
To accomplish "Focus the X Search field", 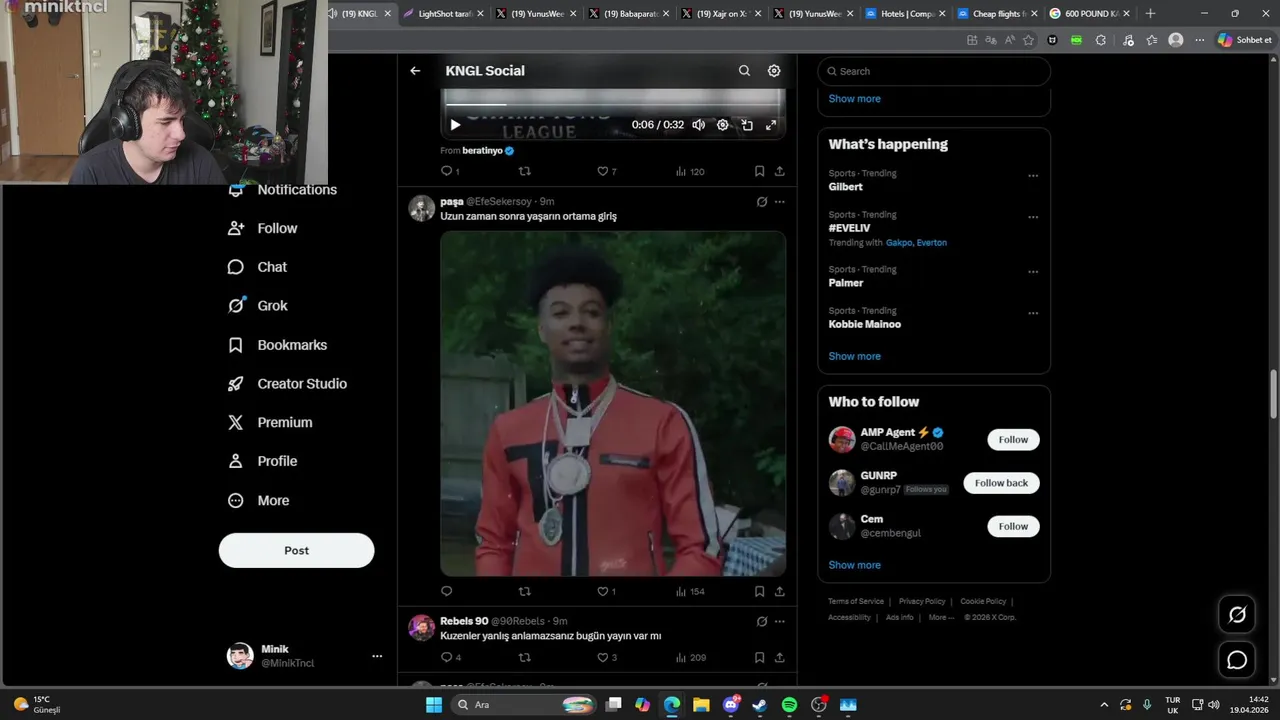I will (x=934, y=71).
